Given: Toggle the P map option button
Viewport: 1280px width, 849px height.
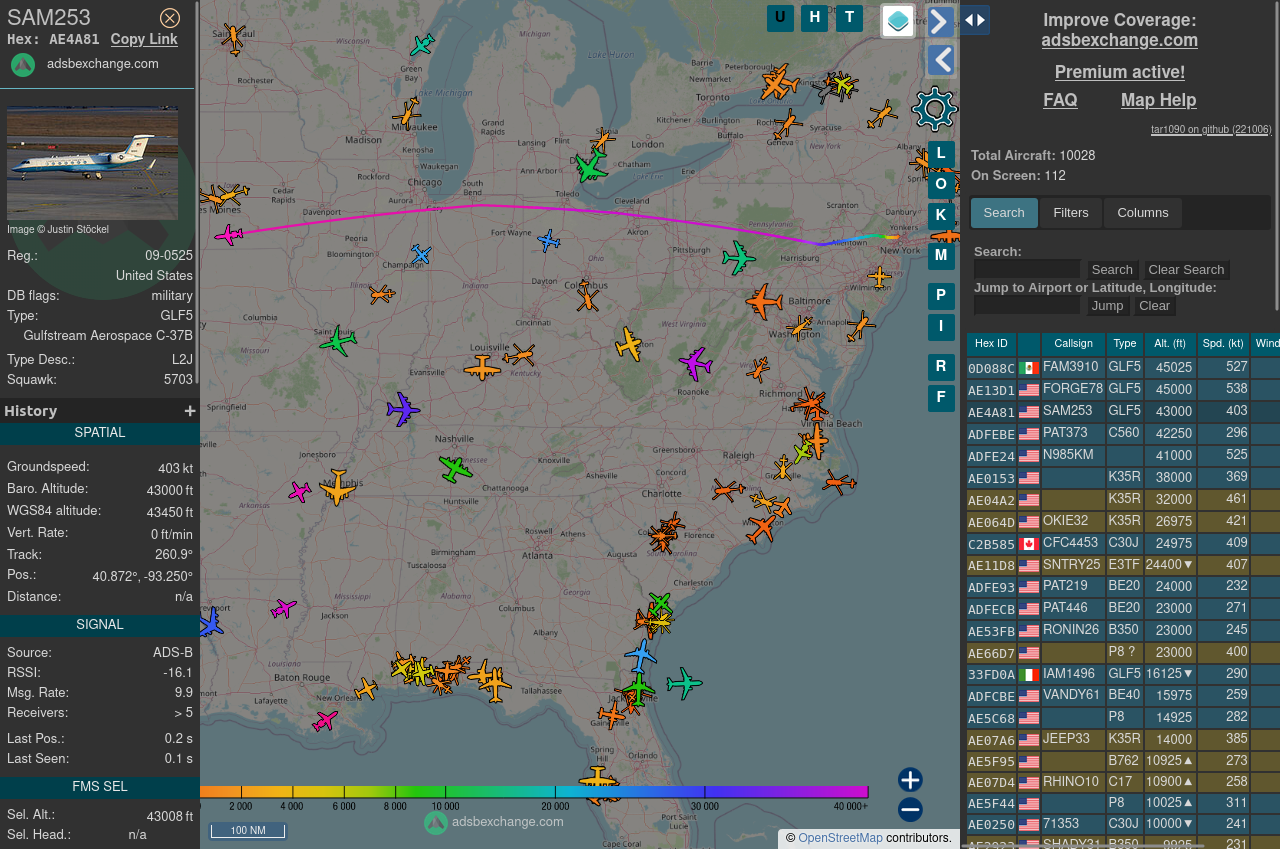Looking at the screenshot, I should [x=941, y=297].
